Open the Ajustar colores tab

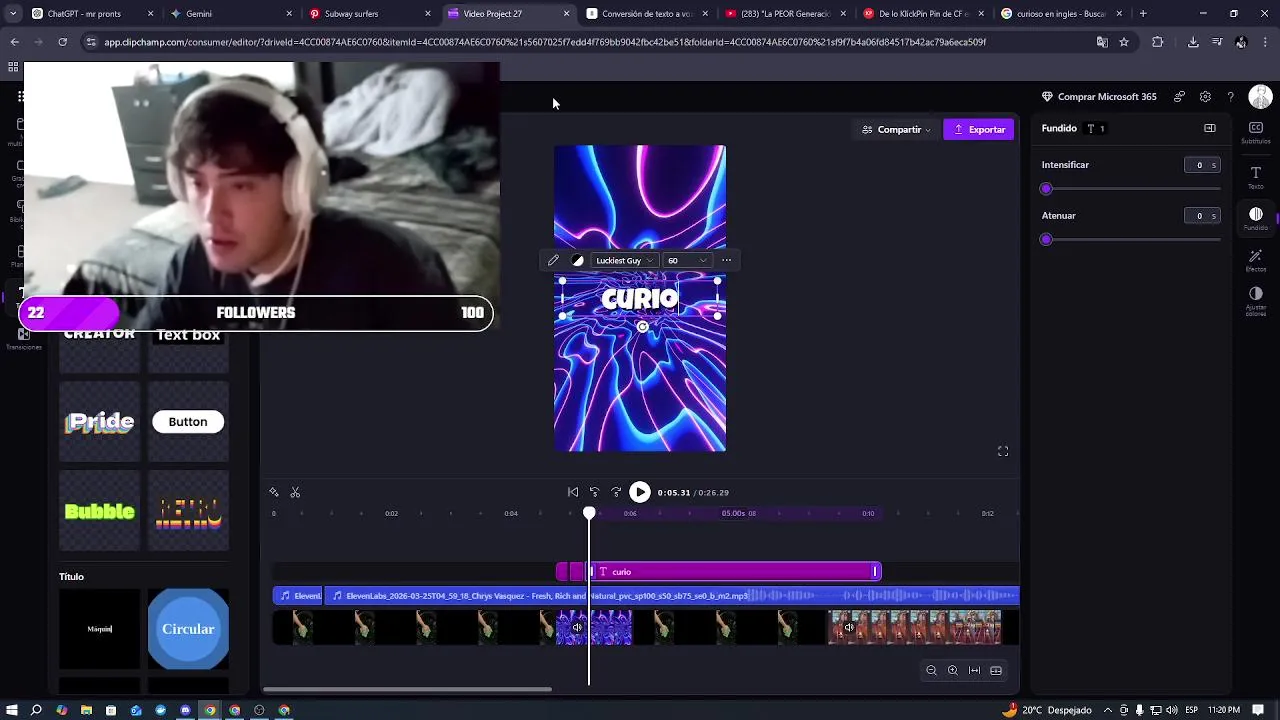pyautogui.click(x=1256, y=300)
